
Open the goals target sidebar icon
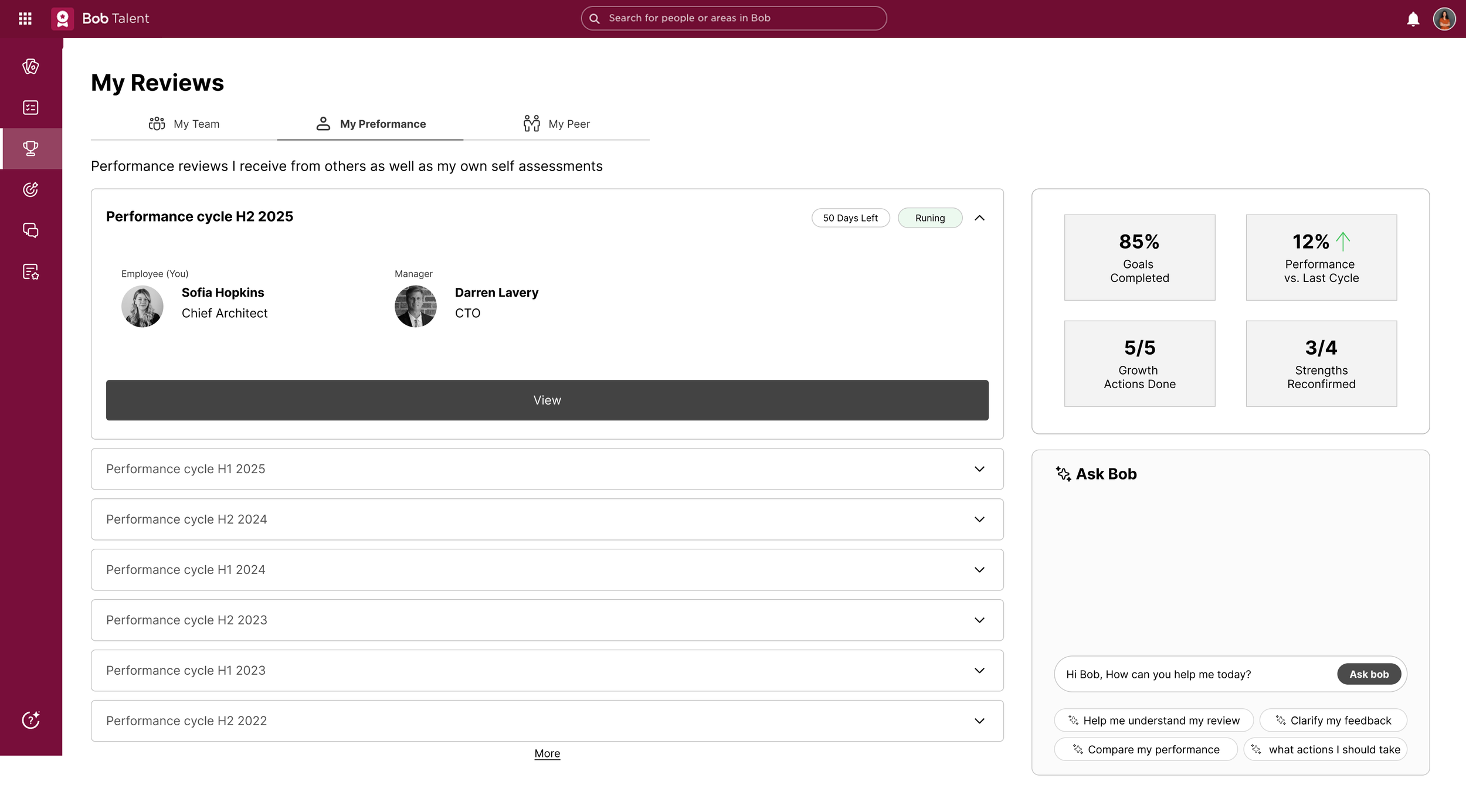click(x=30, y=189)
